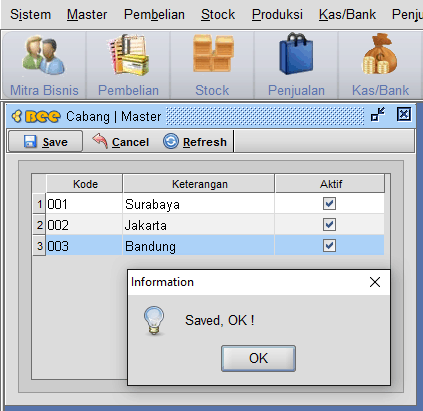423x411 pixels.
Task: Open the Kas/Bank menu
Action: pos(347,15)
